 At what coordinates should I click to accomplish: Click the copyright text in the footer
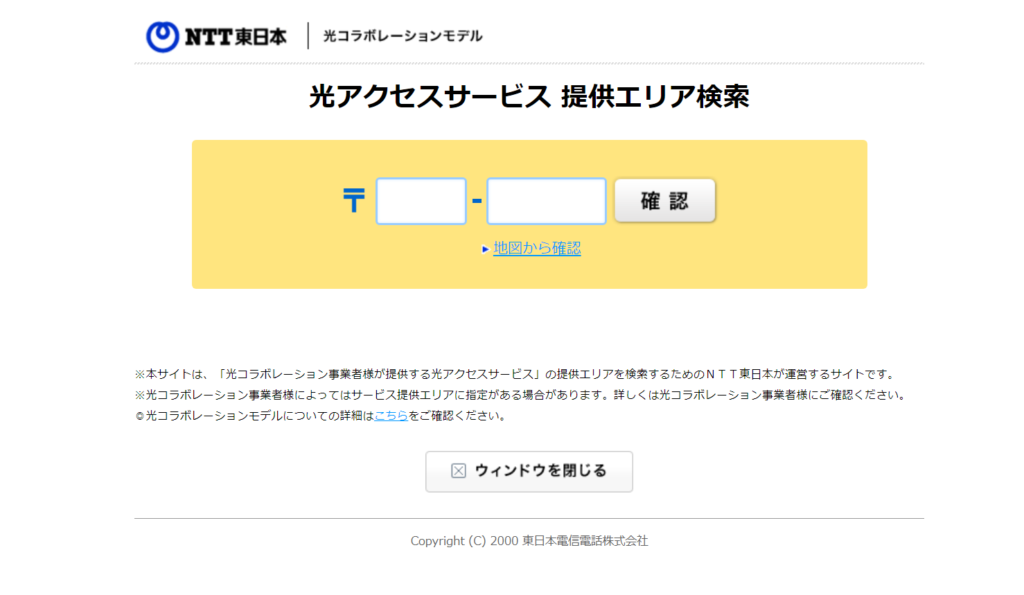click(529, 541)
